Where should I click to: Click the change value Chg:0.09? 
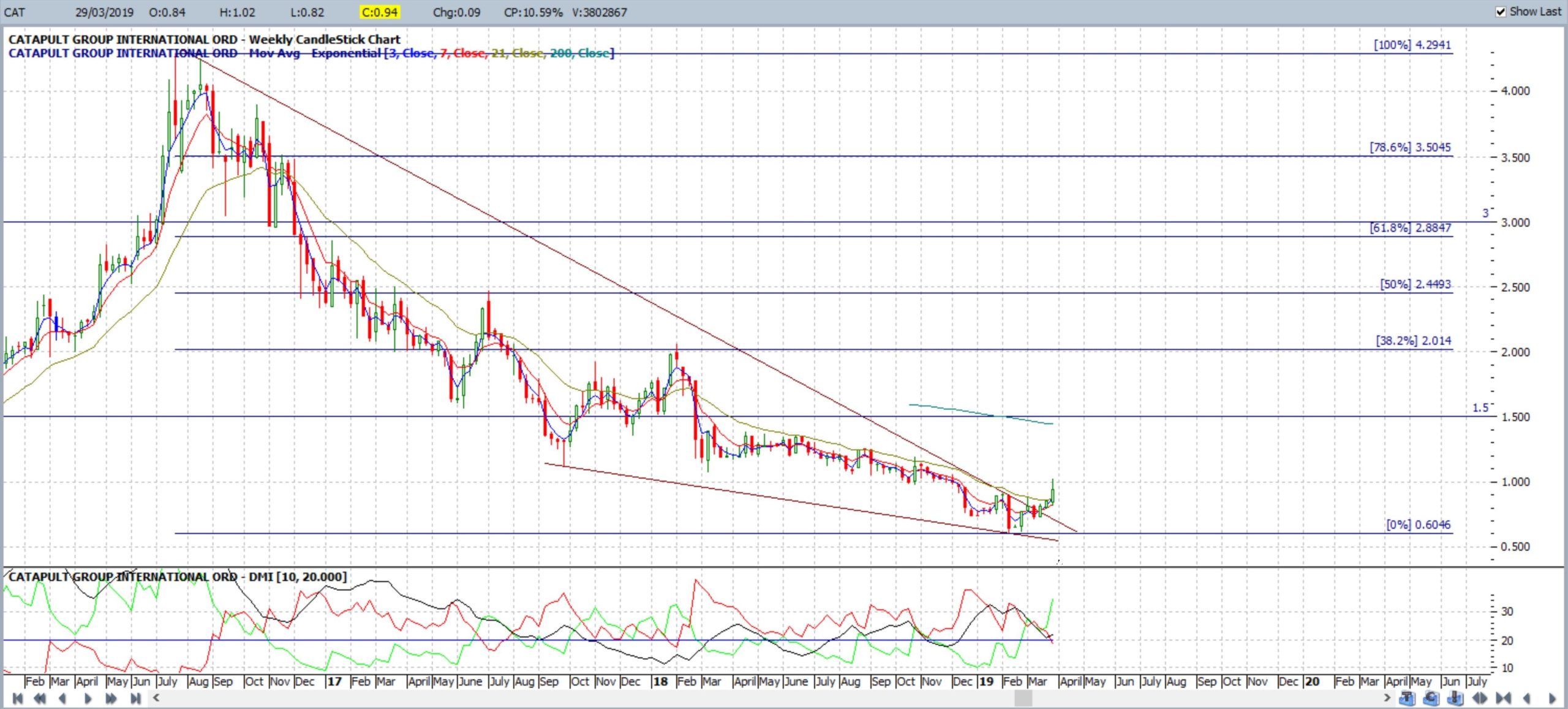point(456,12)
